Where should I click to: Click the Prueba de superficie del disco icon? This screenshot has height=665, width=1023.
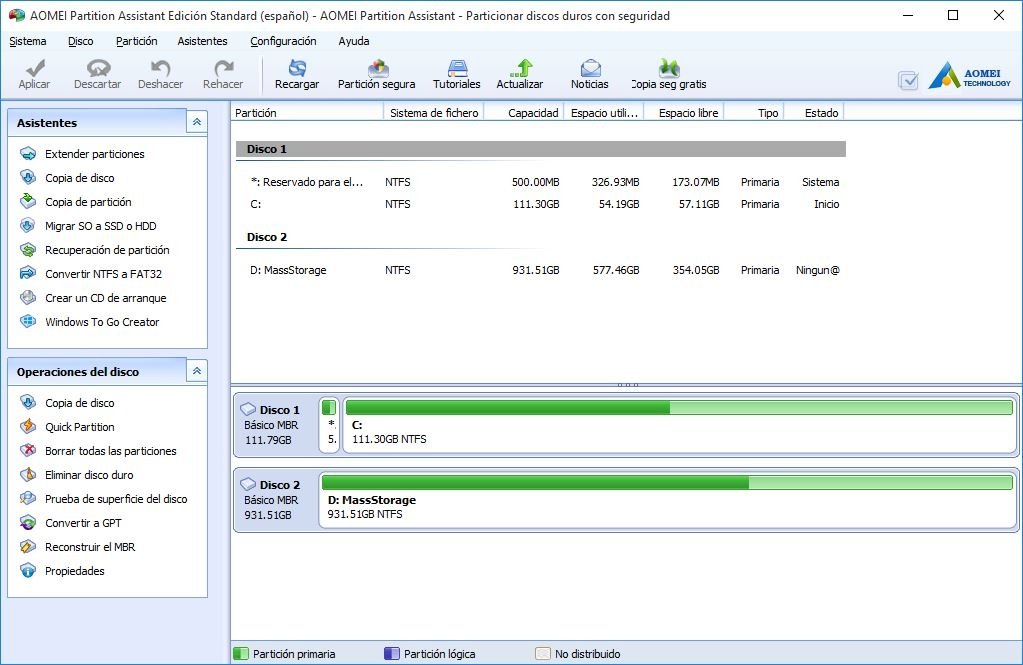pyautogui.click(x=28, y=499)
